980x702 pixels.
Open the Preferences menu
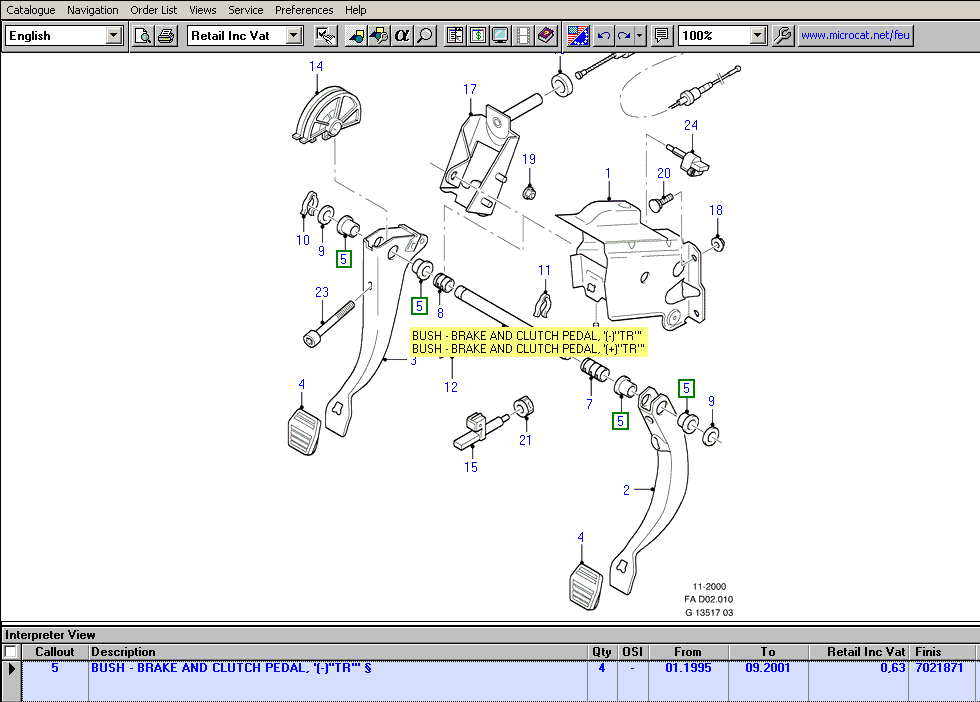[x=304, y=10]
